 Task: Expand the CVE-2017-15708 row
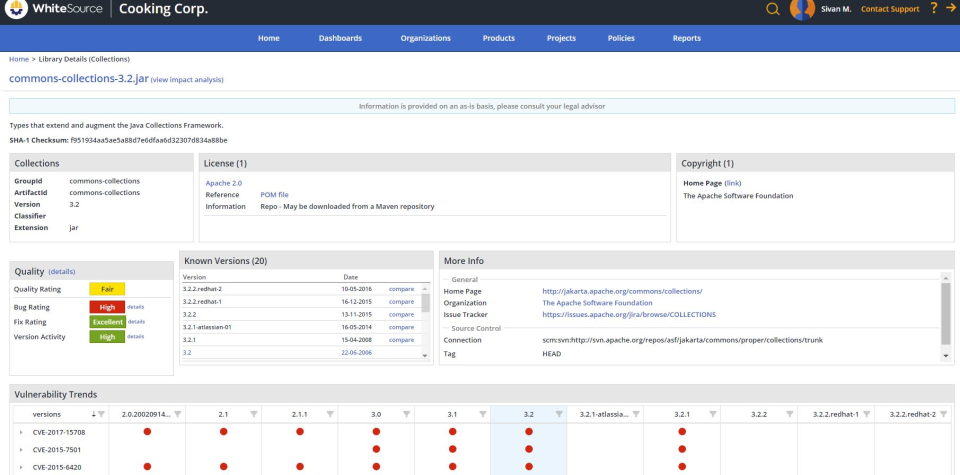pos(21,432)
